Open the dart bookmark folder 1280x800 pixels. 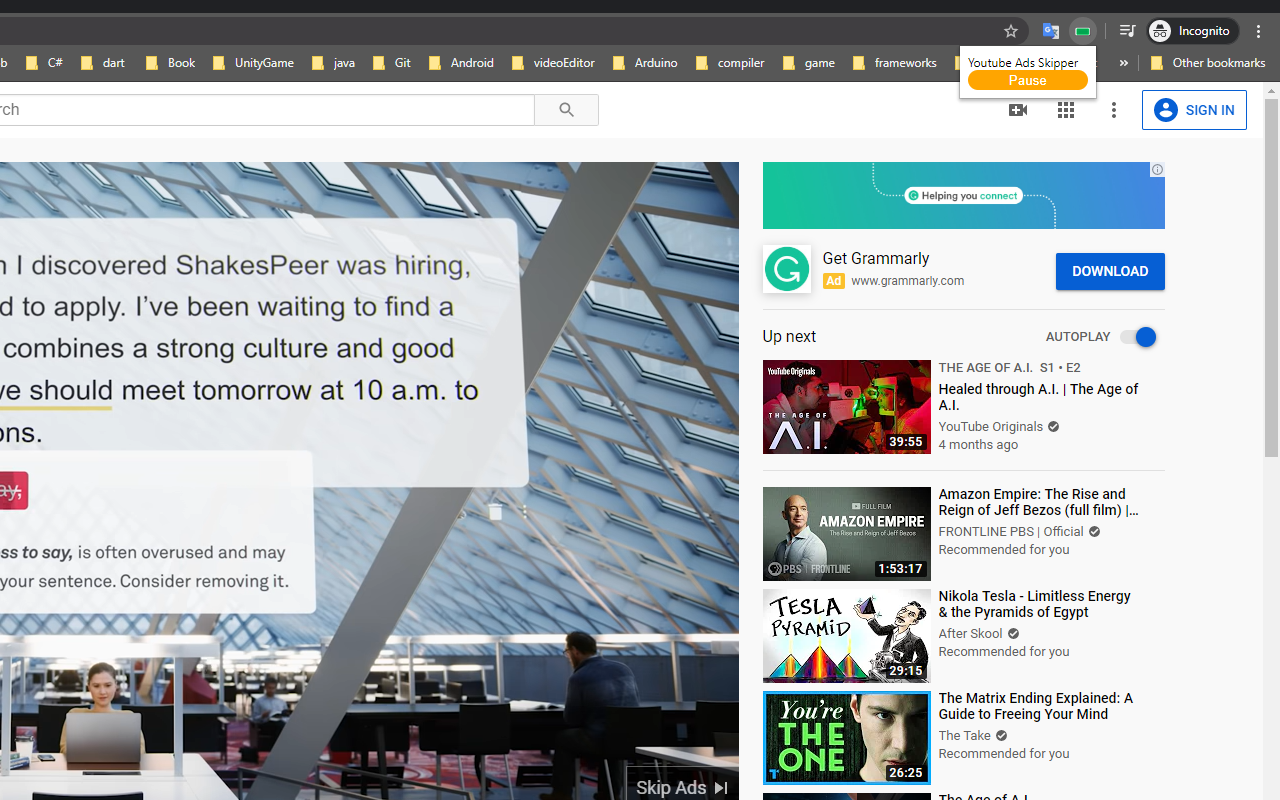pos(103,63)
